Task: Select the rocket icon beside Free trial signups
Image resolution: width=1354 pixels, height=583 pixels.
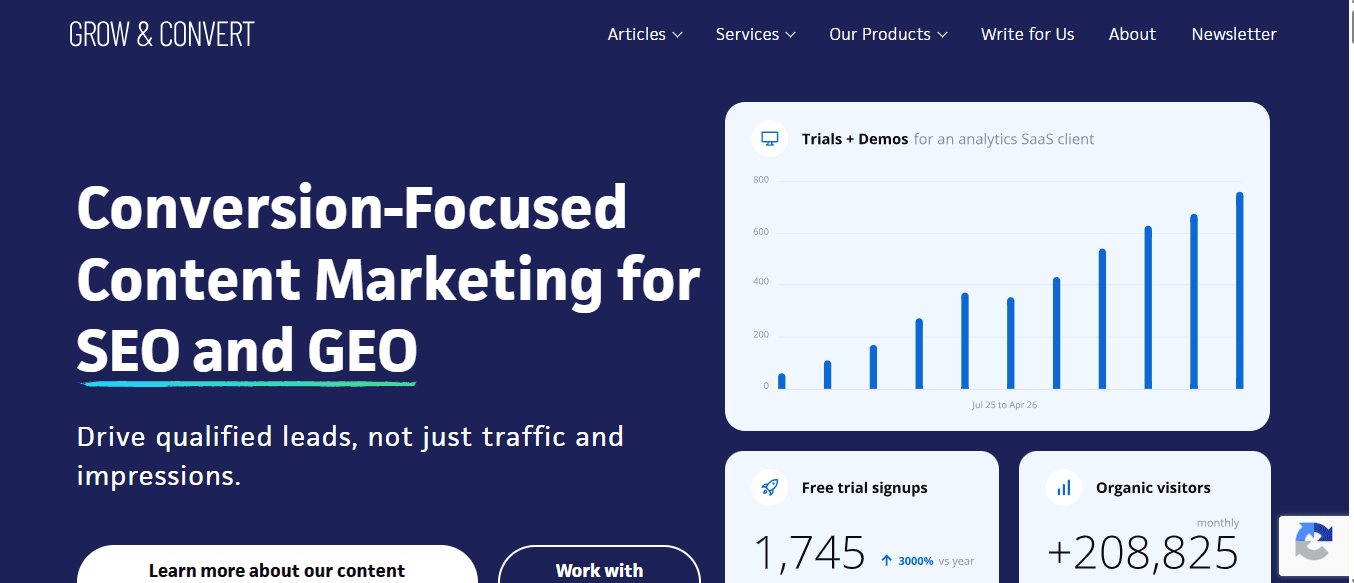Action: point(769,487)
